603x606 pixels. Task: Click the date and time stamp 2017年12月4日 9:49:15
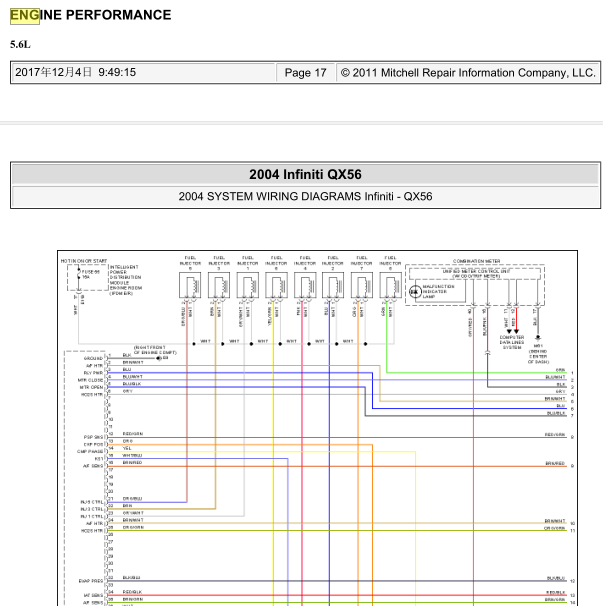pyautogui.click(x=75, y=72)
